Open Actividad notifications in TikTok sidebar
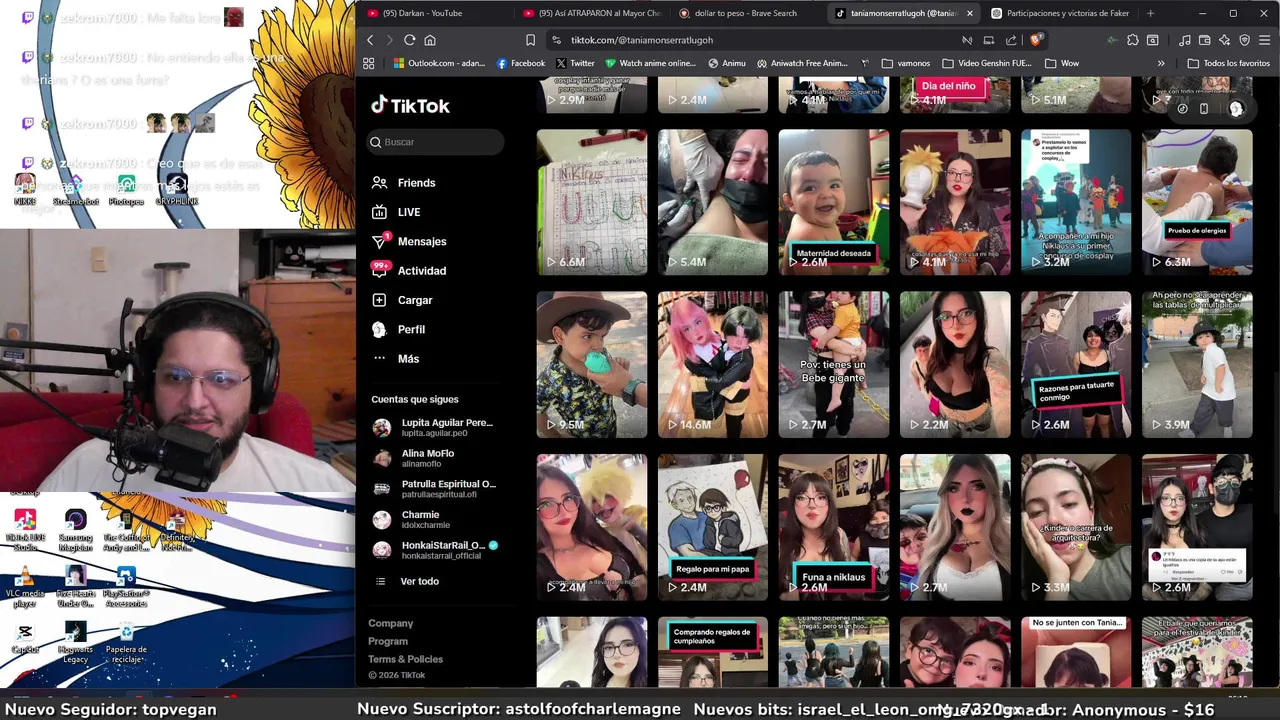The image size is (1280, 720). coord(409,271)
